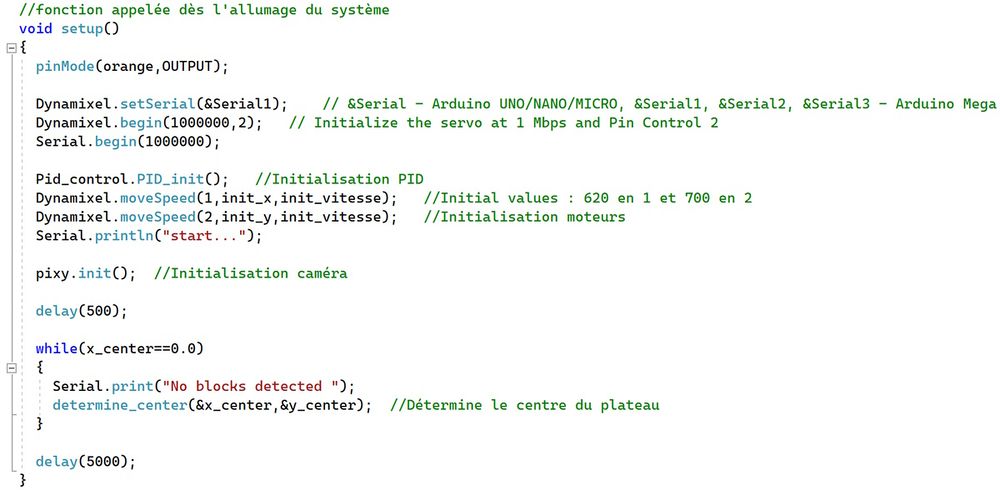Click the determine_center function call

click(119, 405)
